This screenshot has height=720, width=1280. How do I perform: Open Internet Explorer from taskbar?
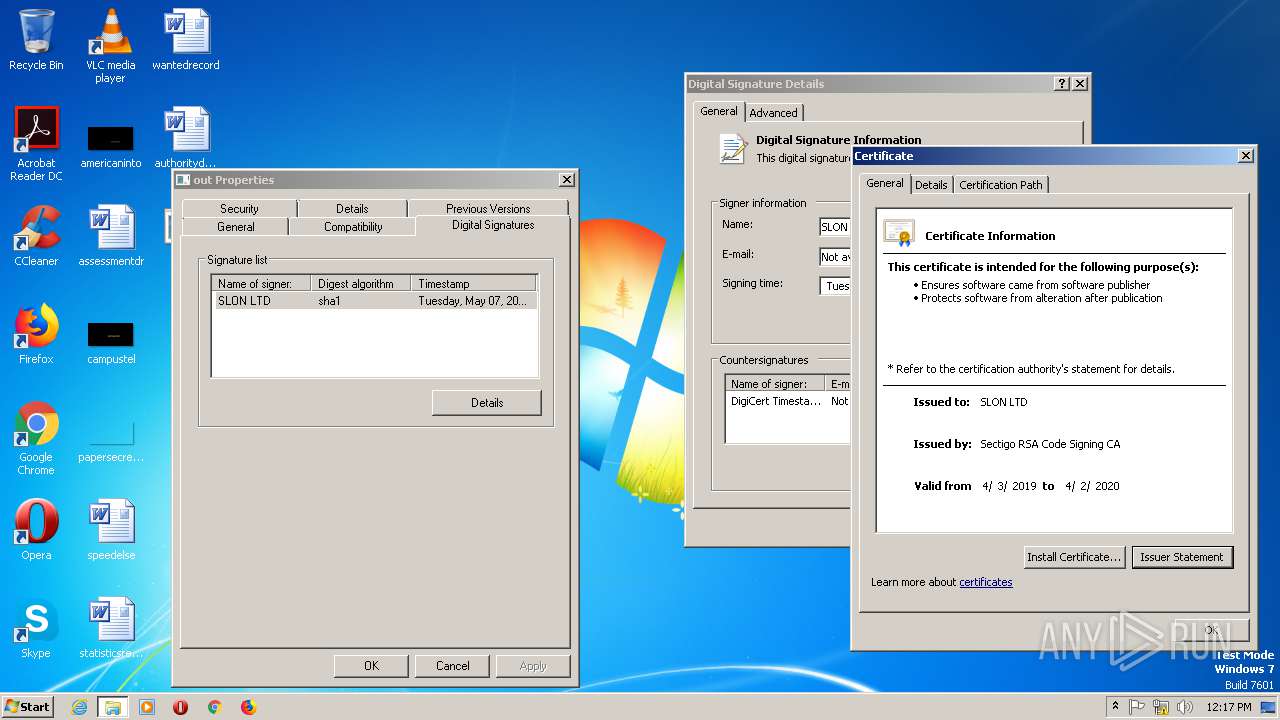[79, 707]
